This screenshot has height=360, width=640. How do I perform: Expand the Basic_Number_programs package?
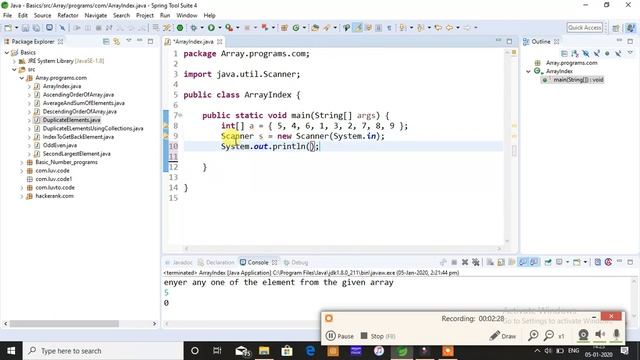[22, 162]
